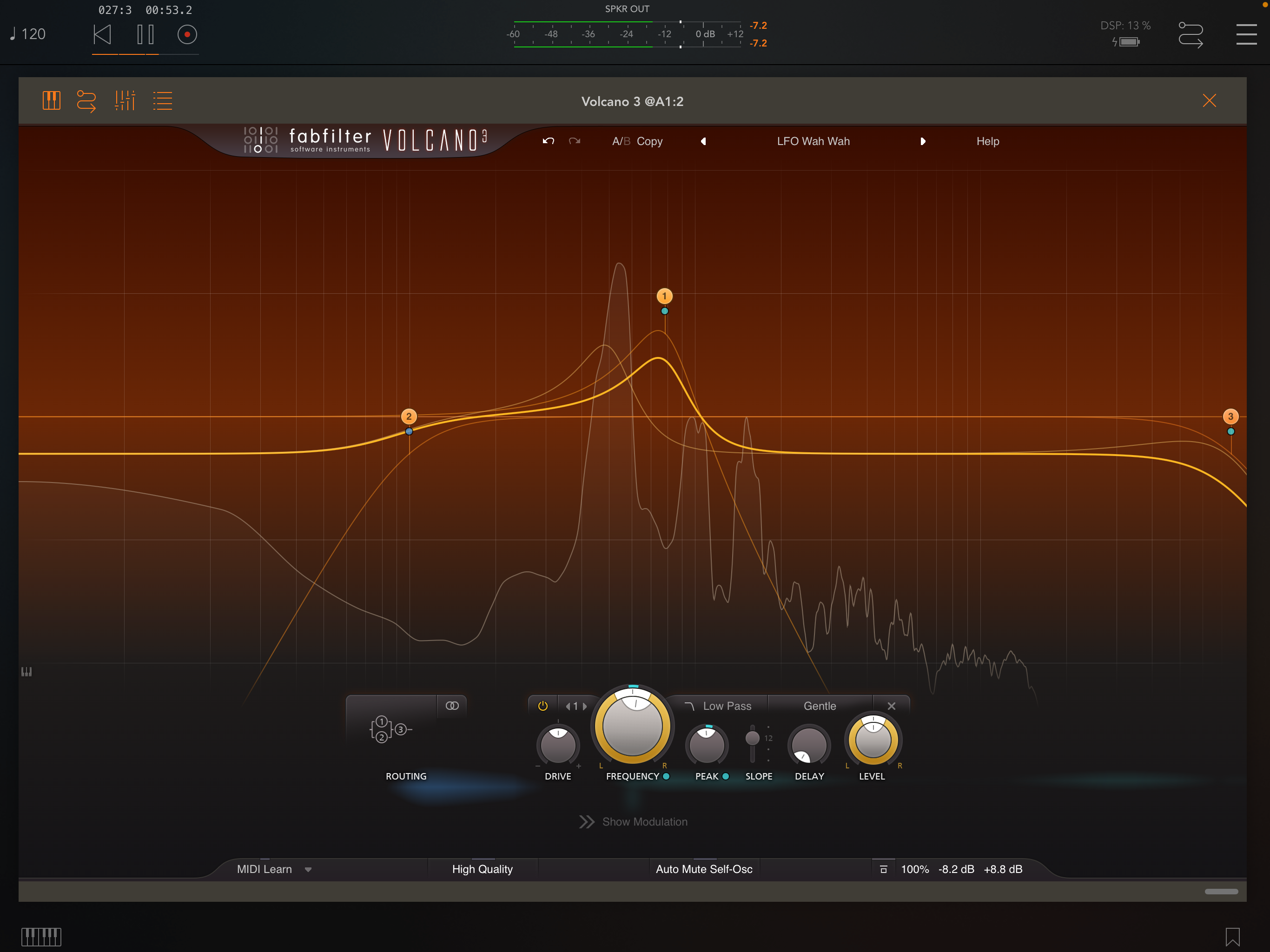Click the list view icon in header

pyautogui.click(x=163, y=100)
